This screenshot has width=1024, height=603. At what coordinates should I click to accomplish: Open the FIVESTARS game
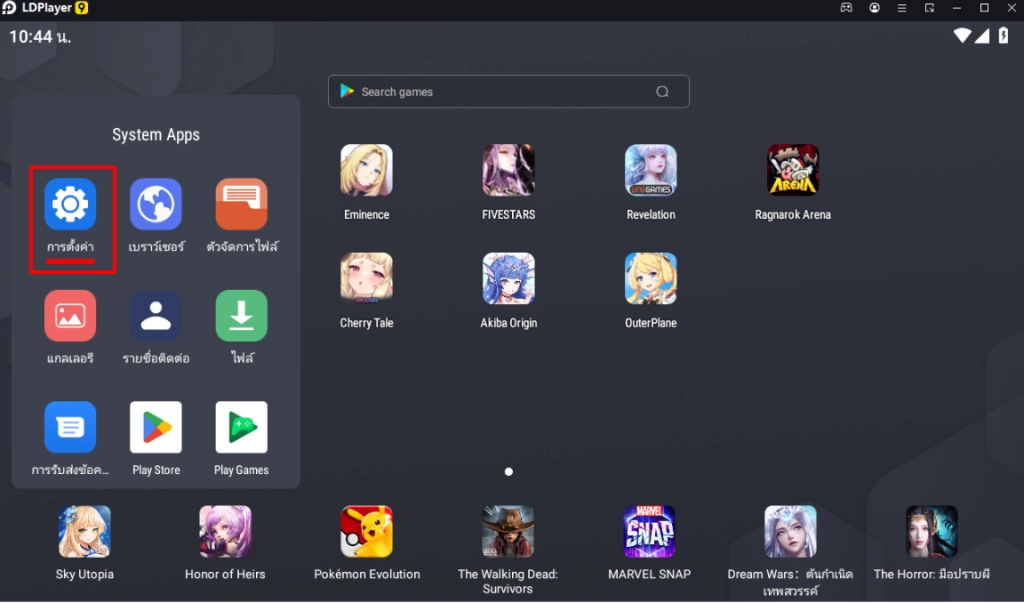tap(508, 170)
